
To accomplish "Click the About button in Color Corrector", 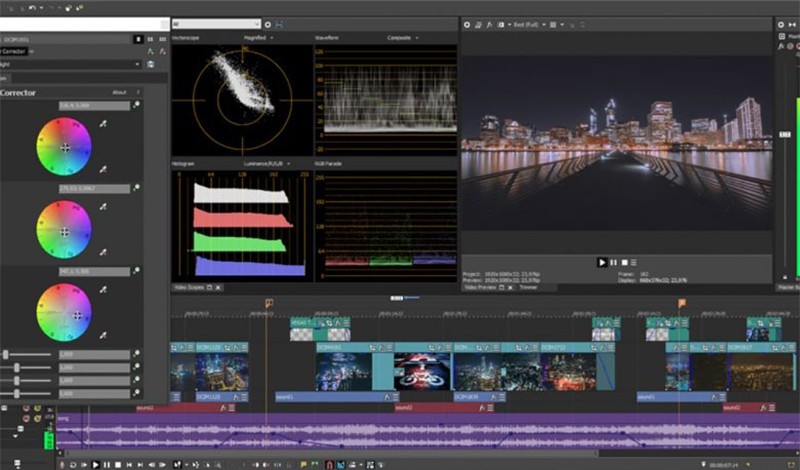I will [119, 92].
